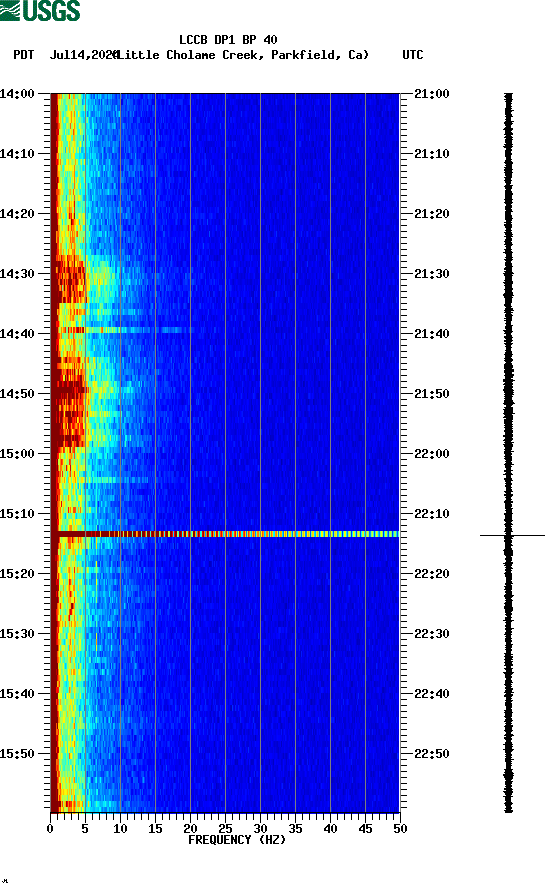Click the 45 Hz frequency tick label
Image resolution: width=552 pixels, height=892 pixels.
365,829
